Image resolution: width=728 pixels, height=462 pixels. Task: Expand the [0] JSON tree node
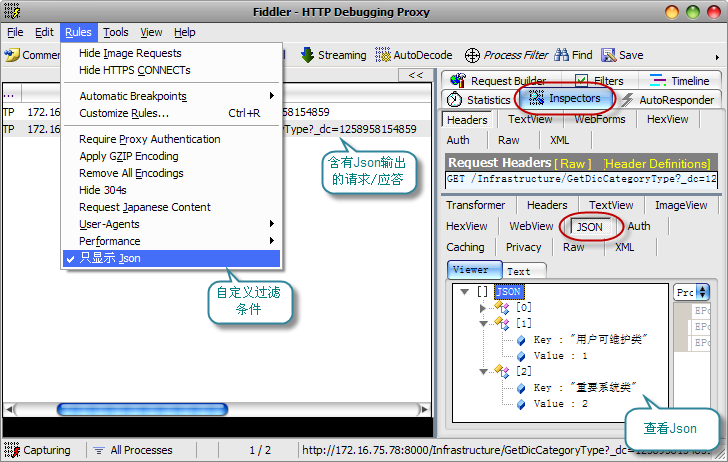483,308
